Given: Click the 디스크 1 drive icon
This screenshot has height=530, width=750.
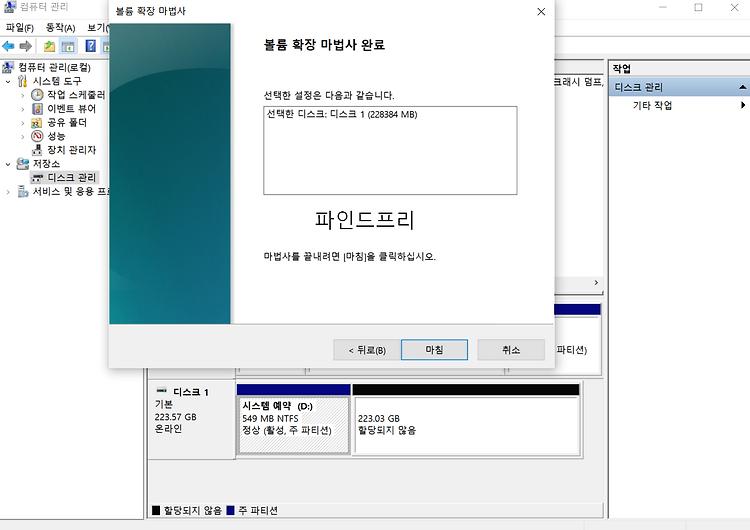Looking at the screenshot, I should (162, 390).
